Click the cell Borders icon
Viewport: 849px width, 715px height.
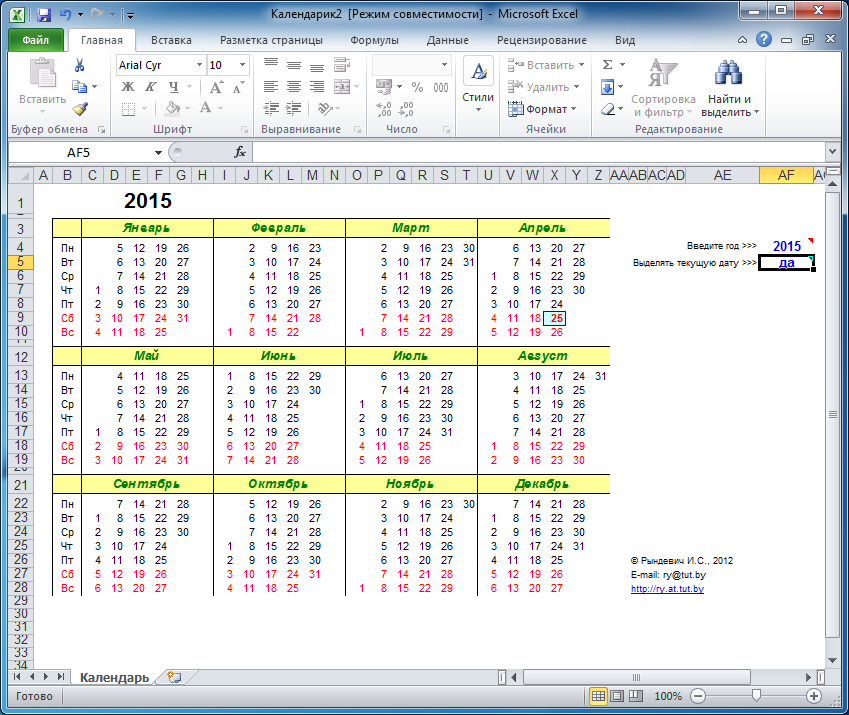(x=128, y=109)
